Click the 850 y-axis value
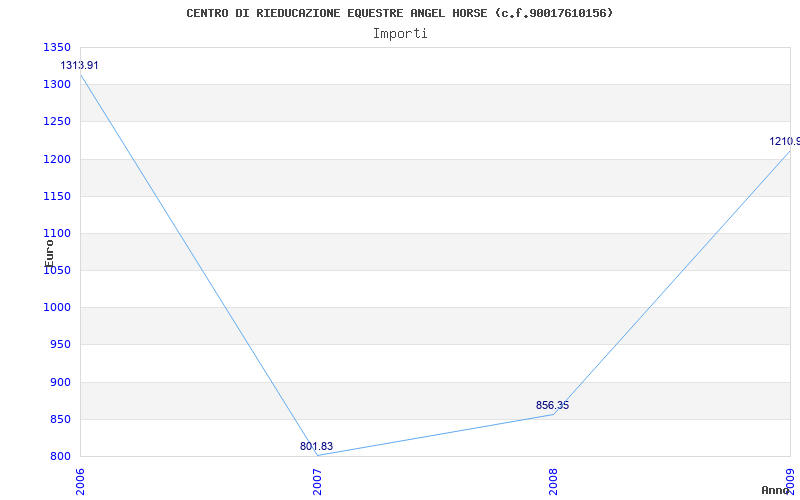The image size is (800, 500). (x=60, y=419)
